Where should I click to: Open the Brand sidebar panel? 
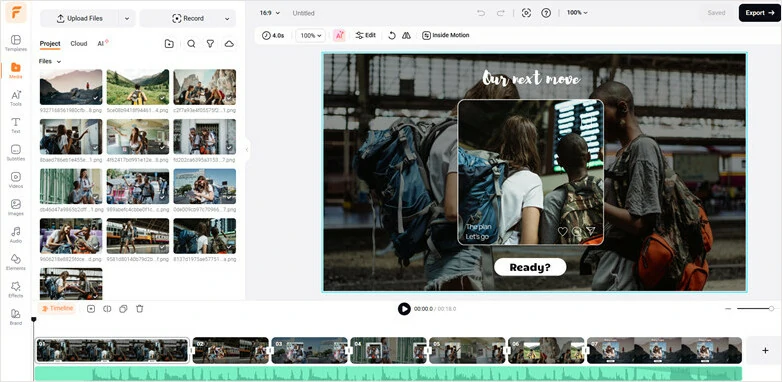click(16, 317)
